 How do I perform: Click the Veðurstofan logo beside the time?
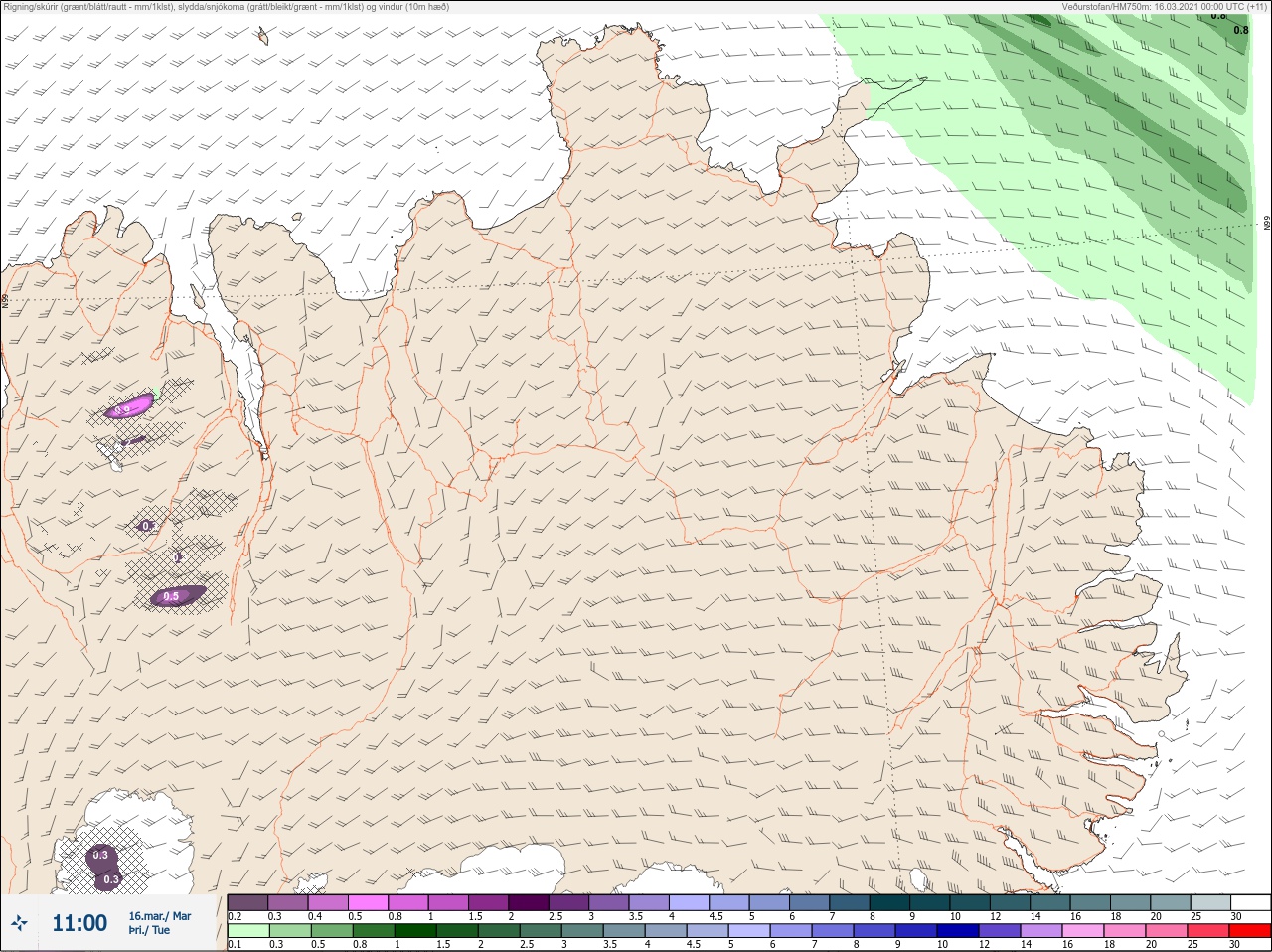coord(18,924)
